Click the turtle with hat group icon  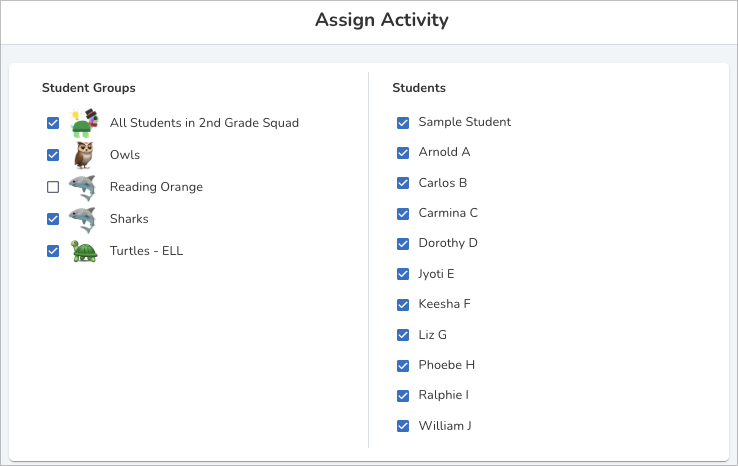pyautogui.click(x=84, y=123)
